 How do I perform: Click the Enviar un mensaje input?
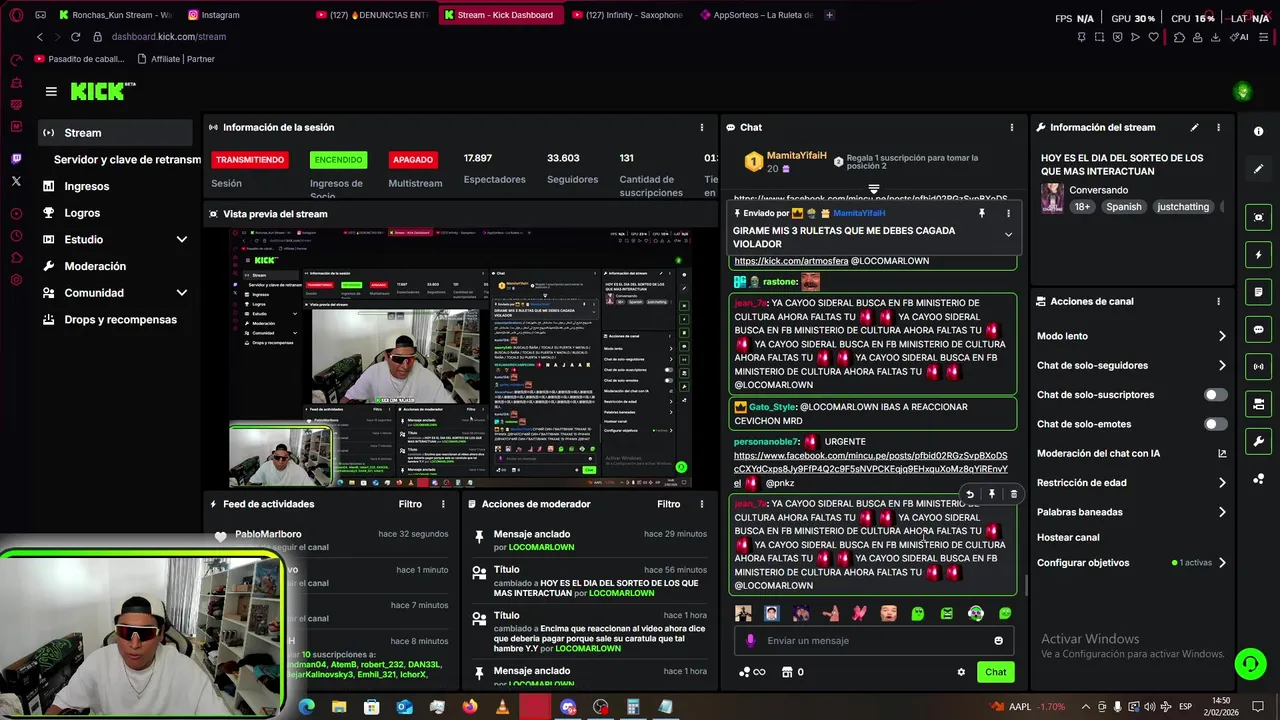click(872, 641)
